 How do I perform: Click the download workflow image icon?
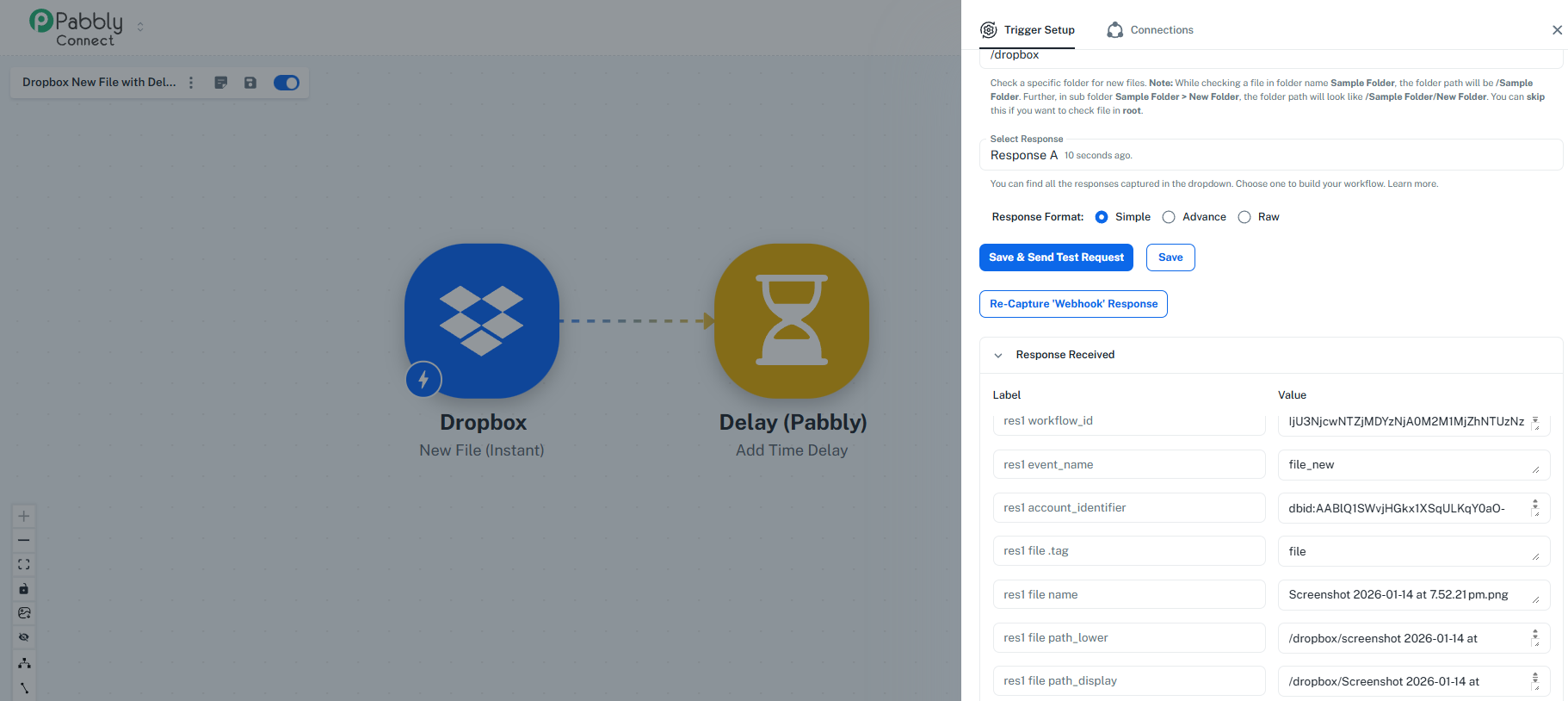tap(24, 613)
